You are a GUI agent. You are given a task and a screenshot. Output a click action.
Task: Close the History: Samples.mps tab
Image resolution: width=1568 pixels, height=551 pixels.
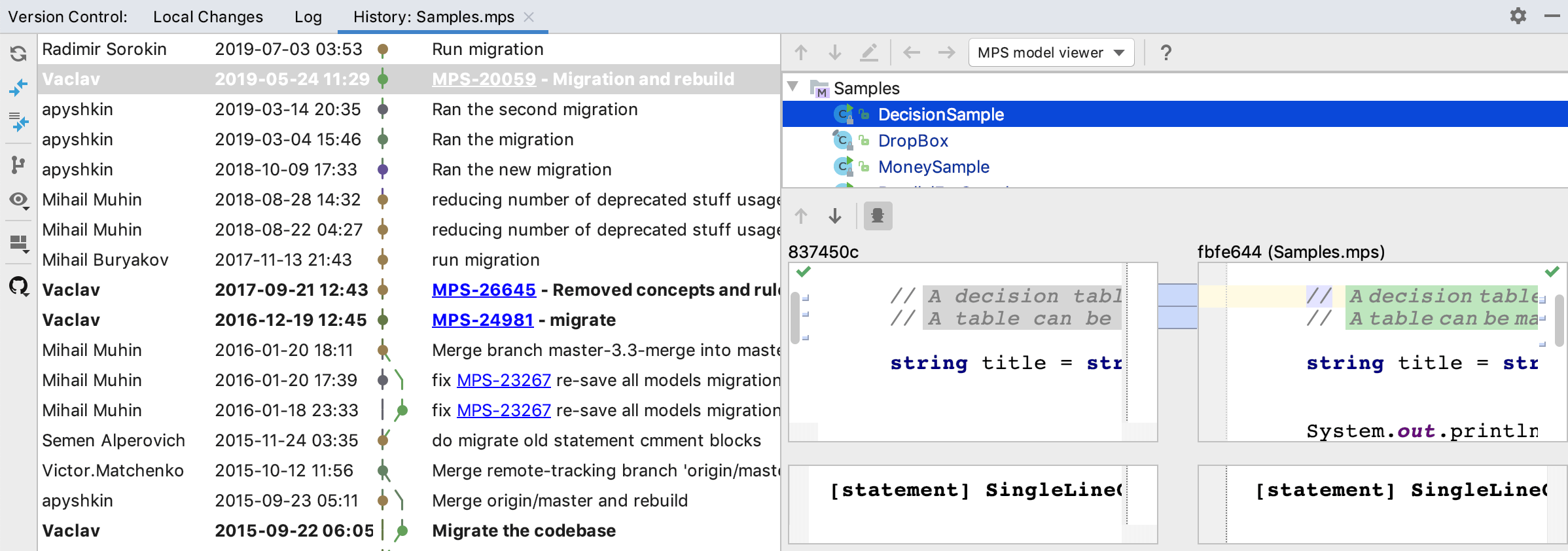coord(529,17)
